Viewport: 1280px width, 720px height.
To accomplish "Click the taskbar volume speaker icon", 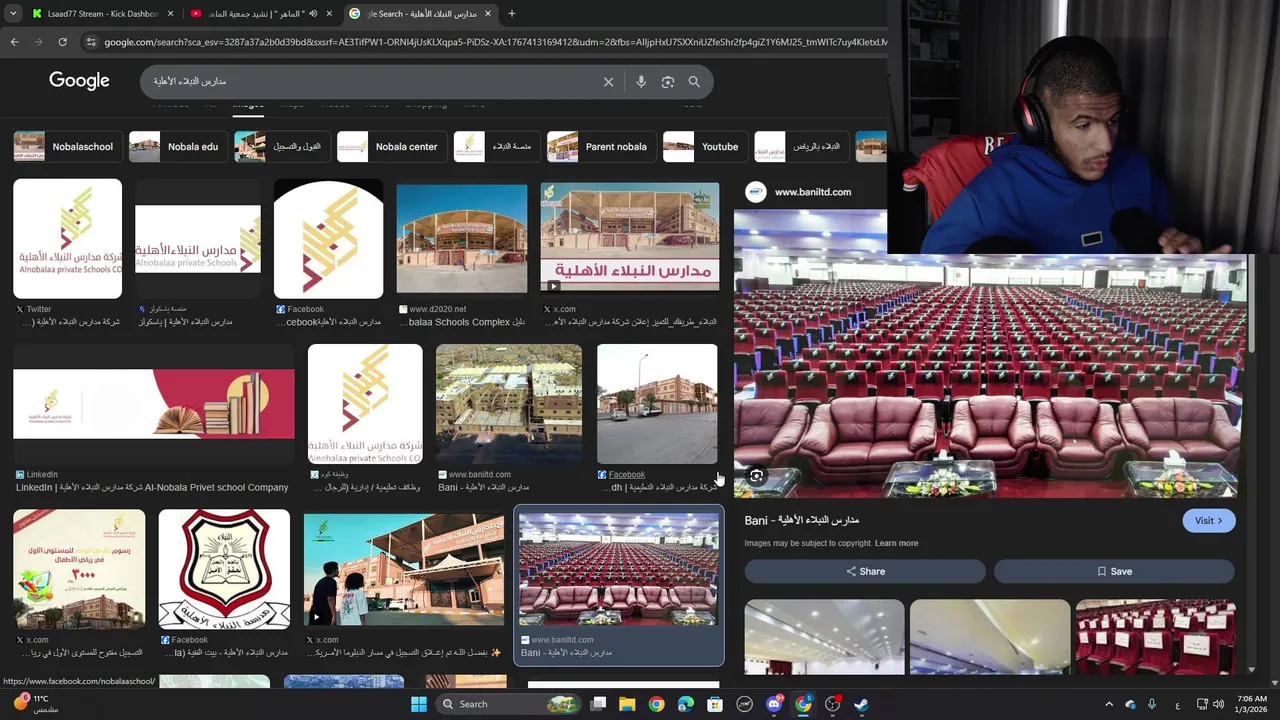I will [1219, 704].
